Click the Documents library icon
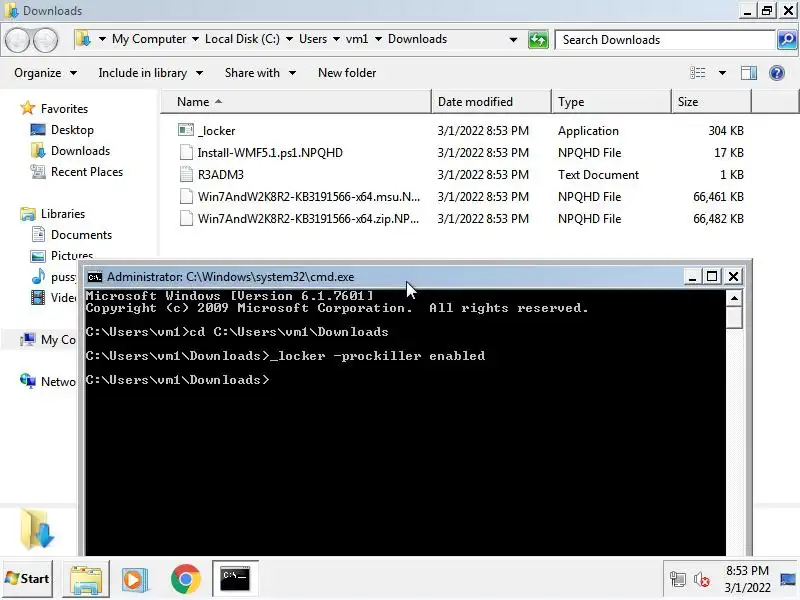The image size is (800, 600). tap(38, 235)
